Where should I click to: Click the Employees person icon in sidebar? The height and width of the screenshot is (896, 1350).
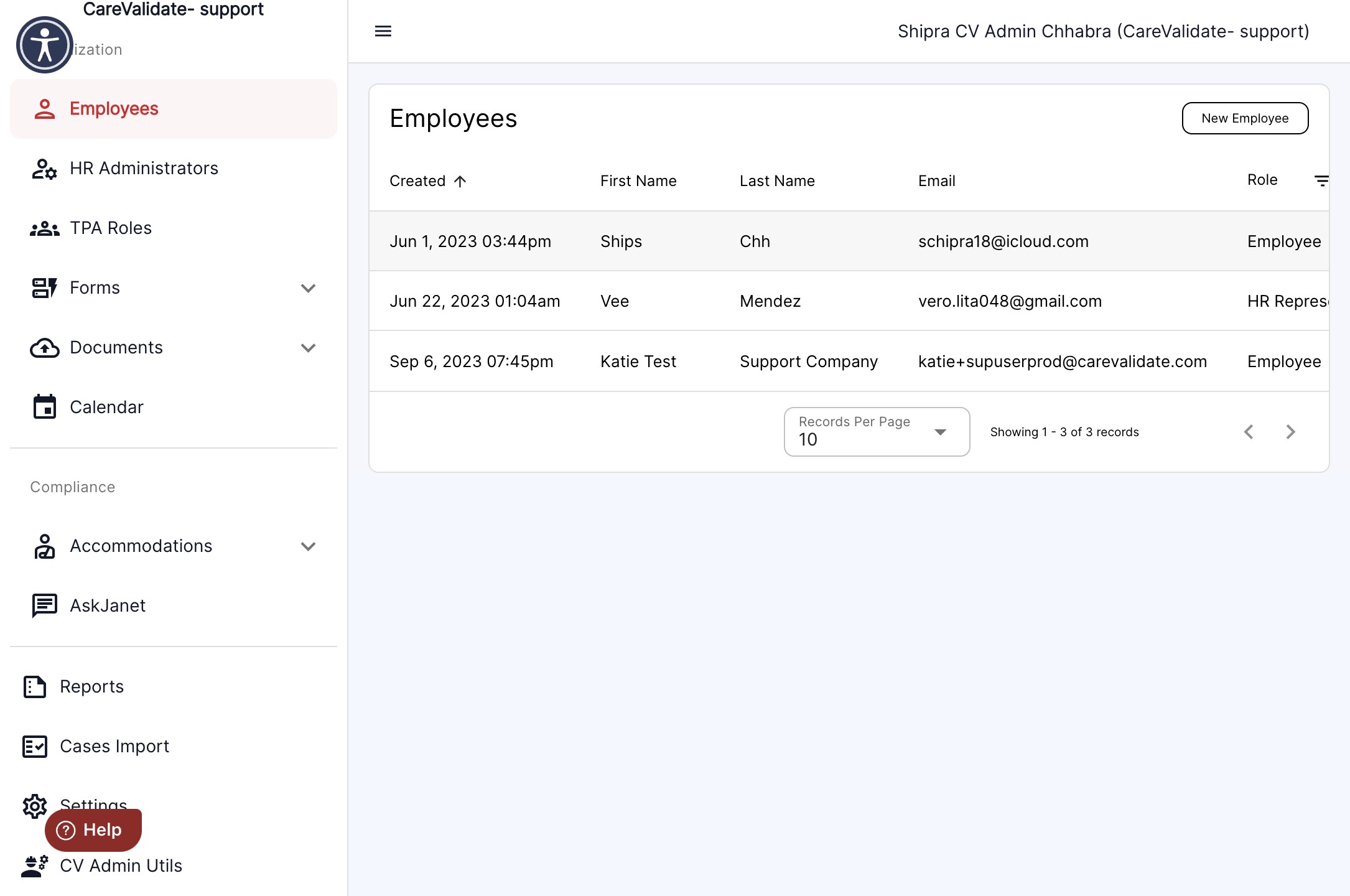45,109
